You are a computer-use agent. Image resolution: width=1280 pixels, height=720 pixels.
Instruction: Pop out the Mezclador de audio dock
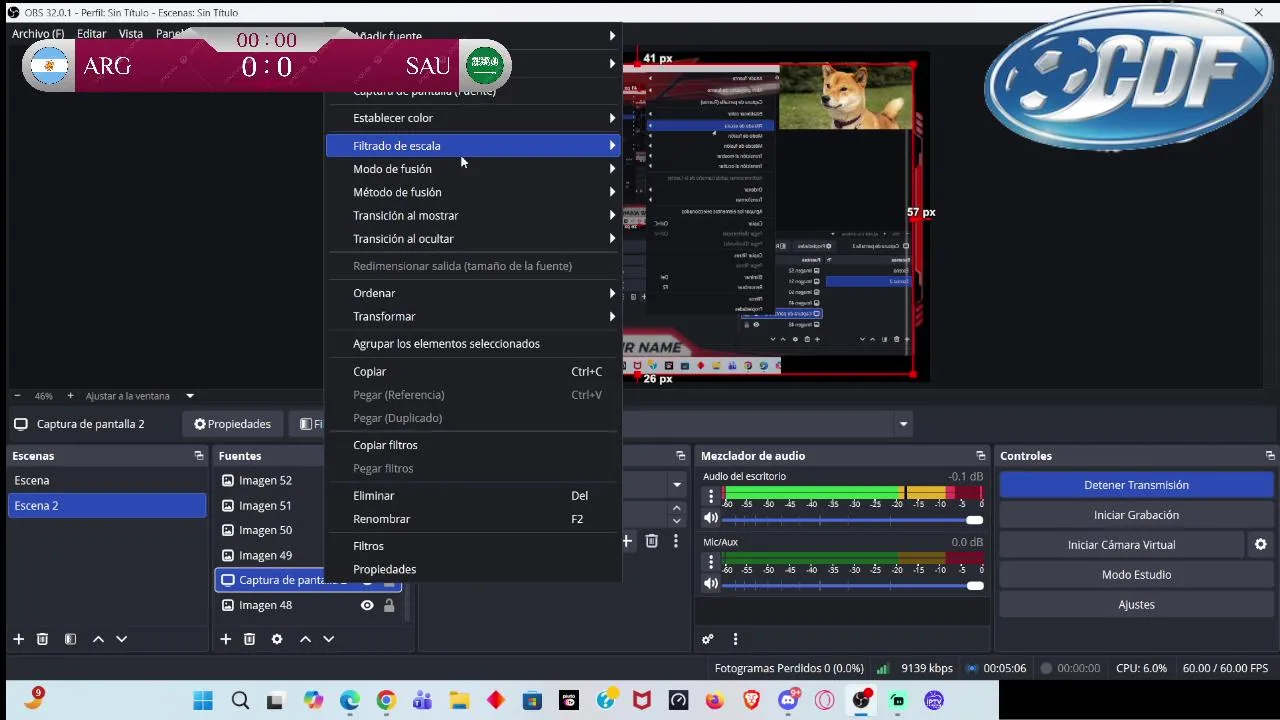(x=980, y=456)
